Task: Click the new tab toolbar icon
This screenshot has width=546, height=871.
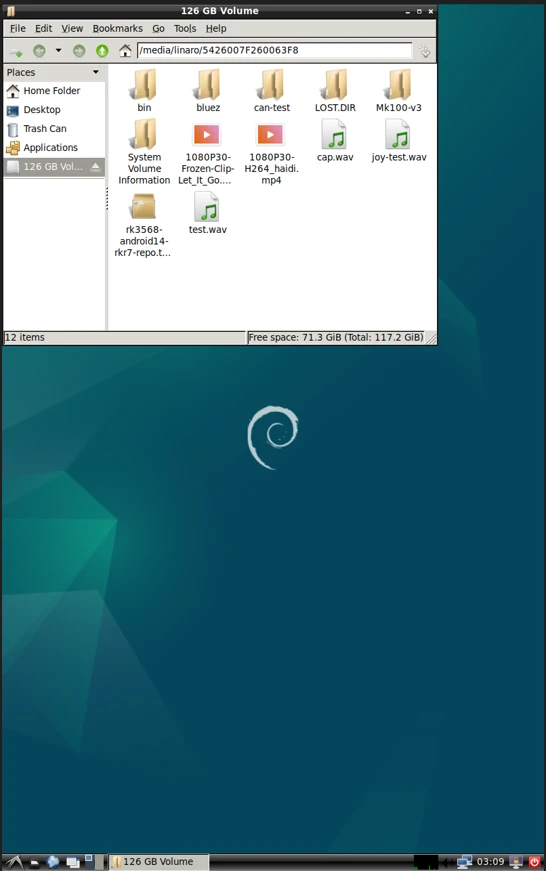Action: click(16, 52)
